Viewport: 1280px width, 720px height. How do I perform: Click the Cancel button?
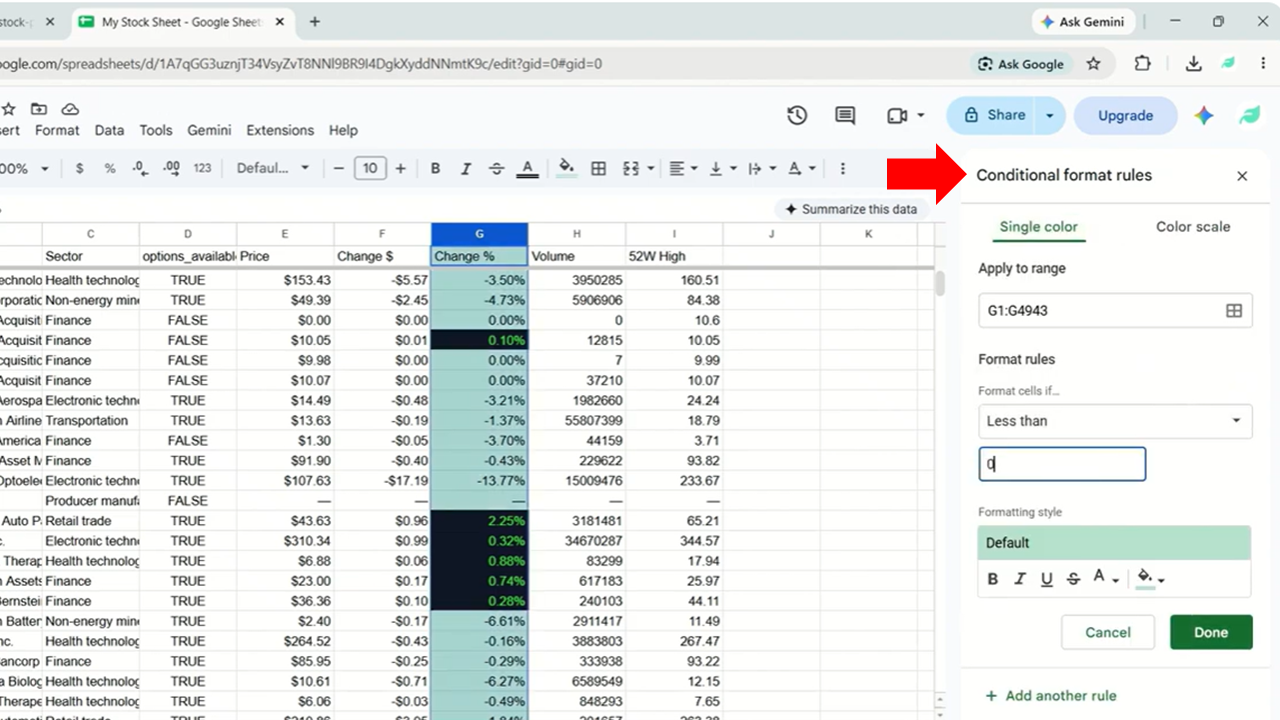[1108, 632]
